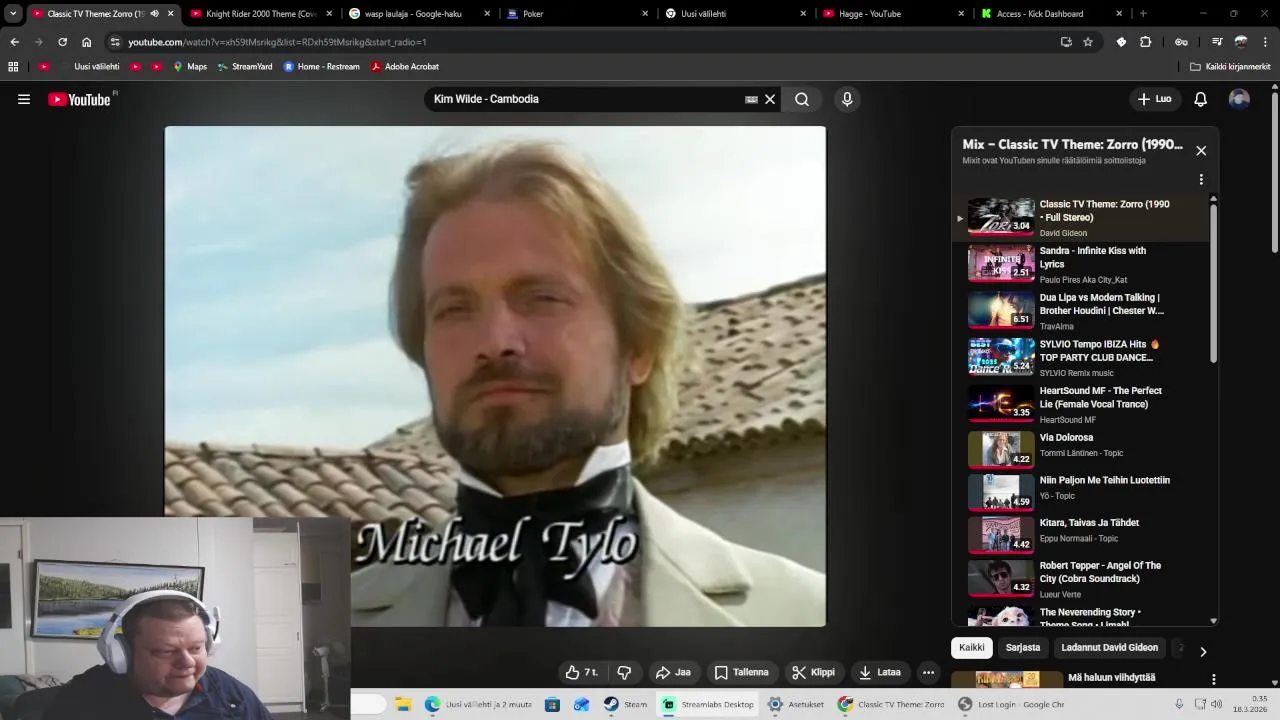Open Chrome three-dot menu
Viewport: 1280px width, 720px height.
1266,42
